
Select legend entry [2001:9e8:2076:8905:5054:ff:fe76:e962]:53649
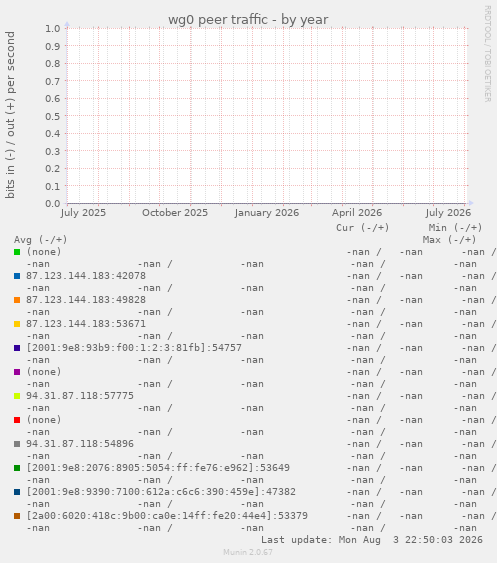pos(158,468)
